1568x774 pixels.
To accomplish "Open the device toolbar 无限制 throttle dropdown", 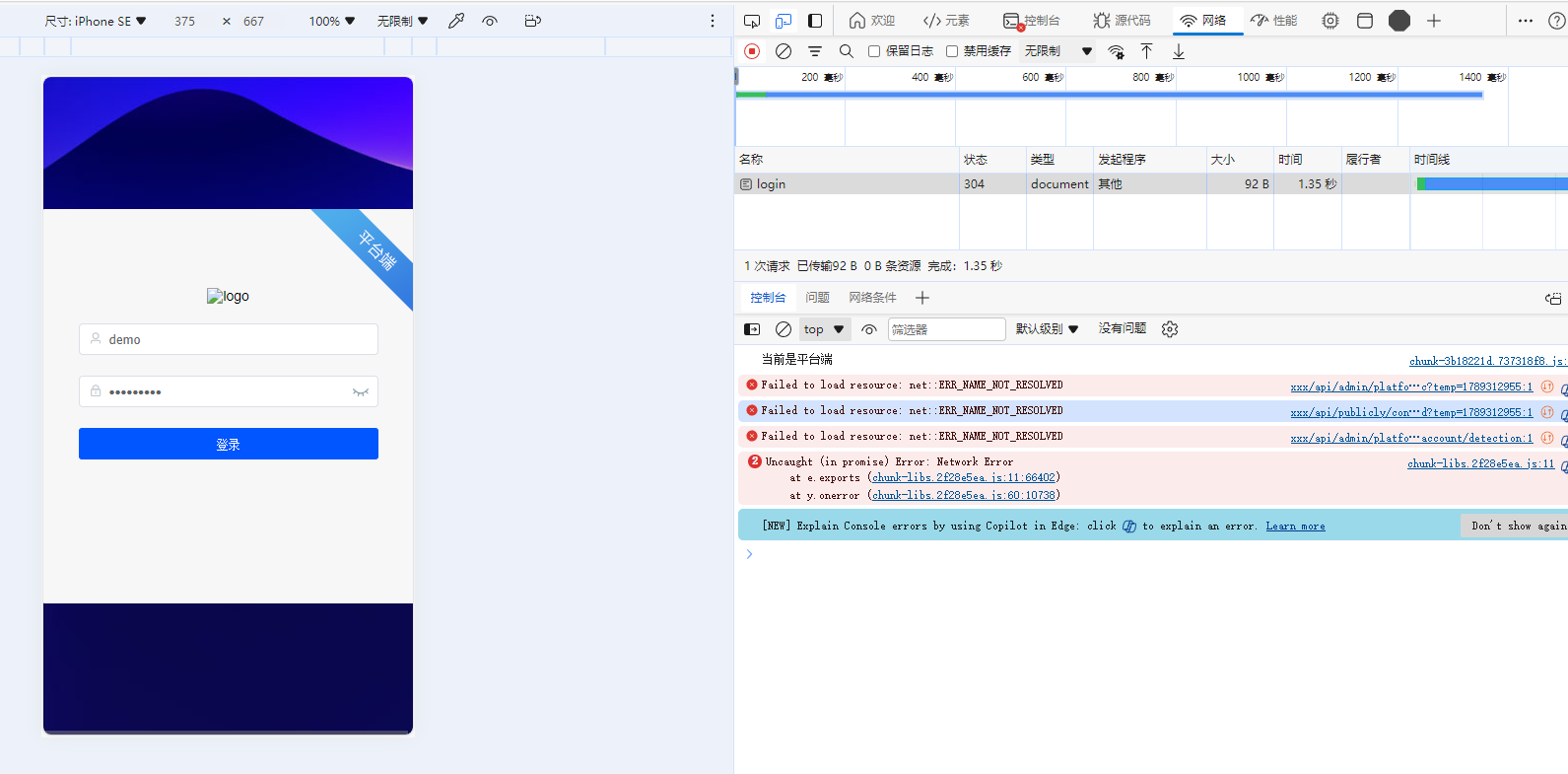I will point(402,21).
